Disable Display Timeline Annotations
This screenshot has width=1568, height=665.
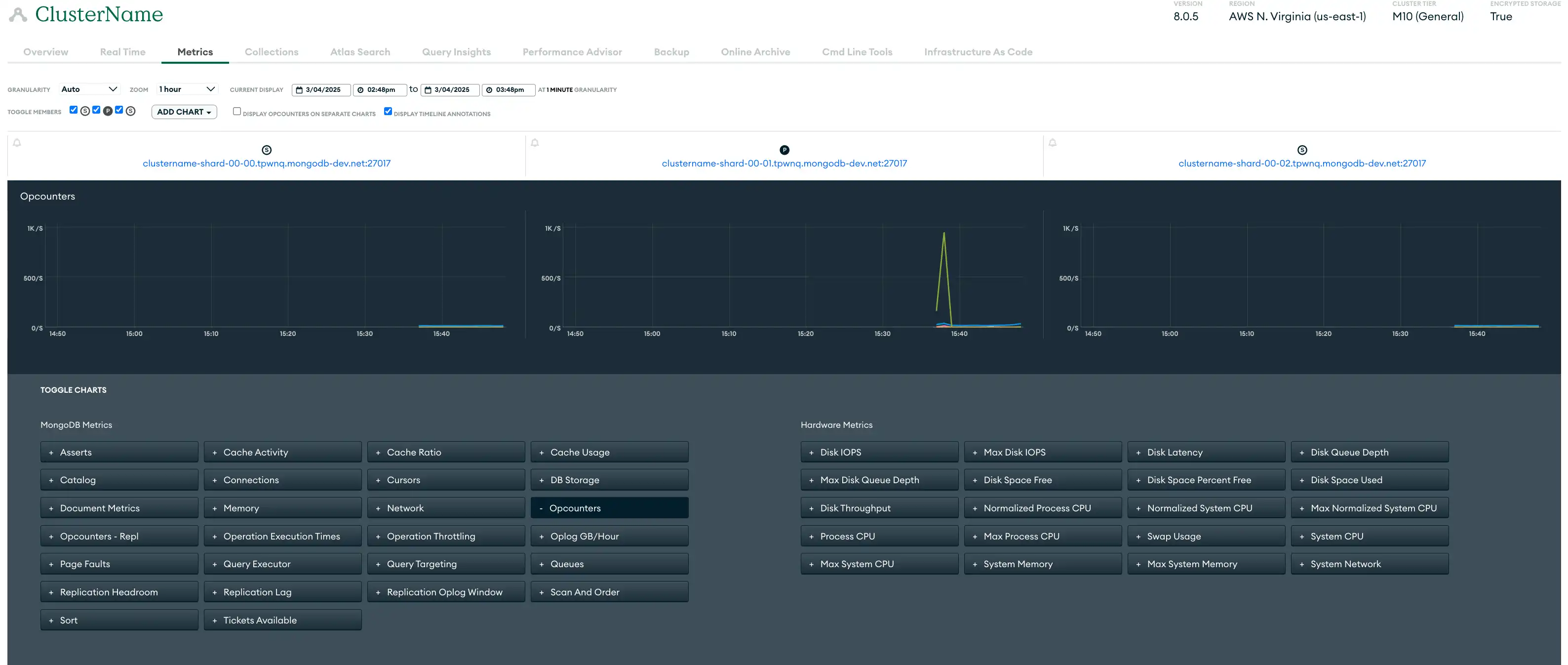tap(388, 111)
